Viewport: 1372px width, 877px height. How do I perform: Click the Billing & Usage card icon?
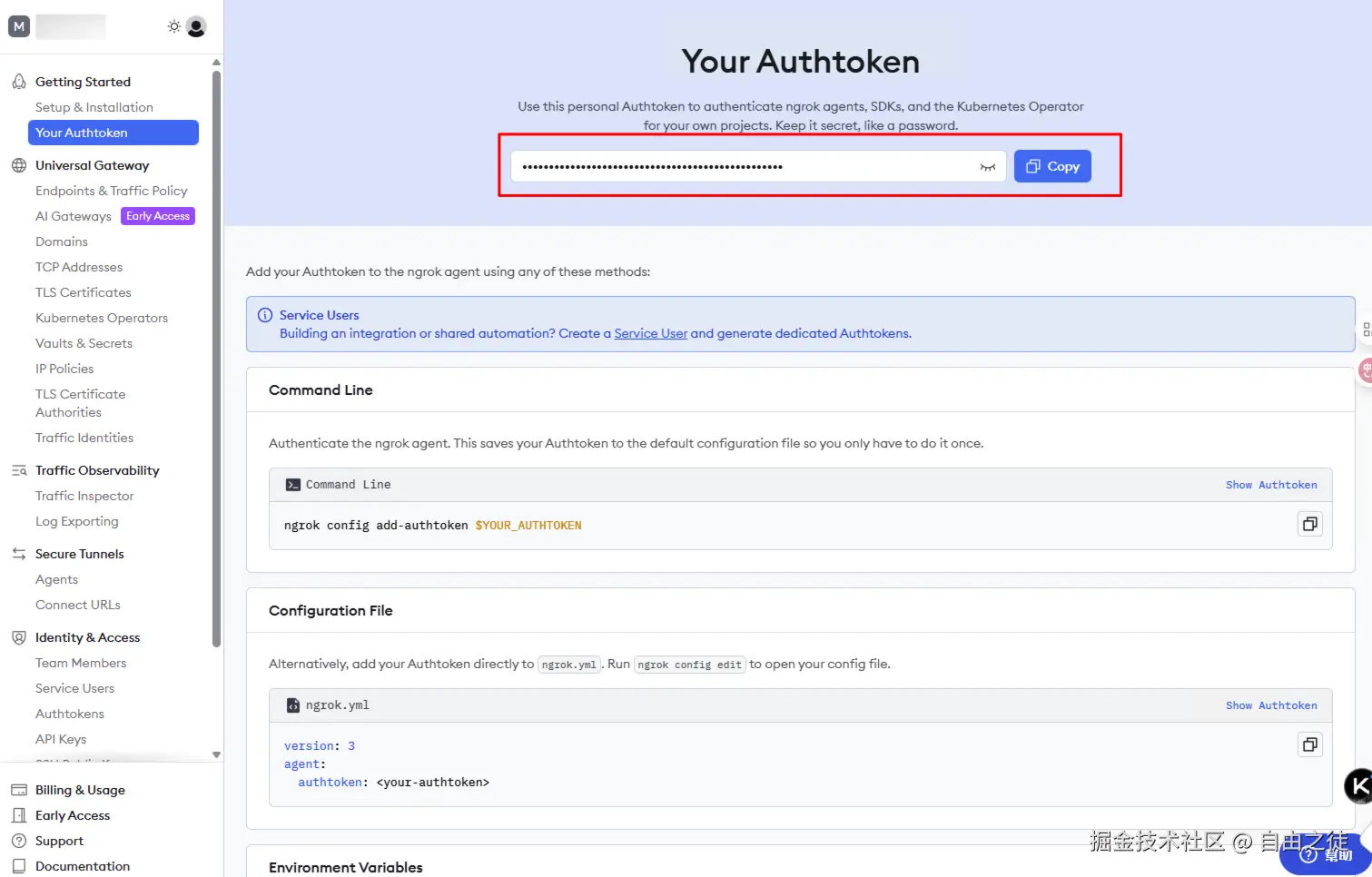[x=19, y=790]
